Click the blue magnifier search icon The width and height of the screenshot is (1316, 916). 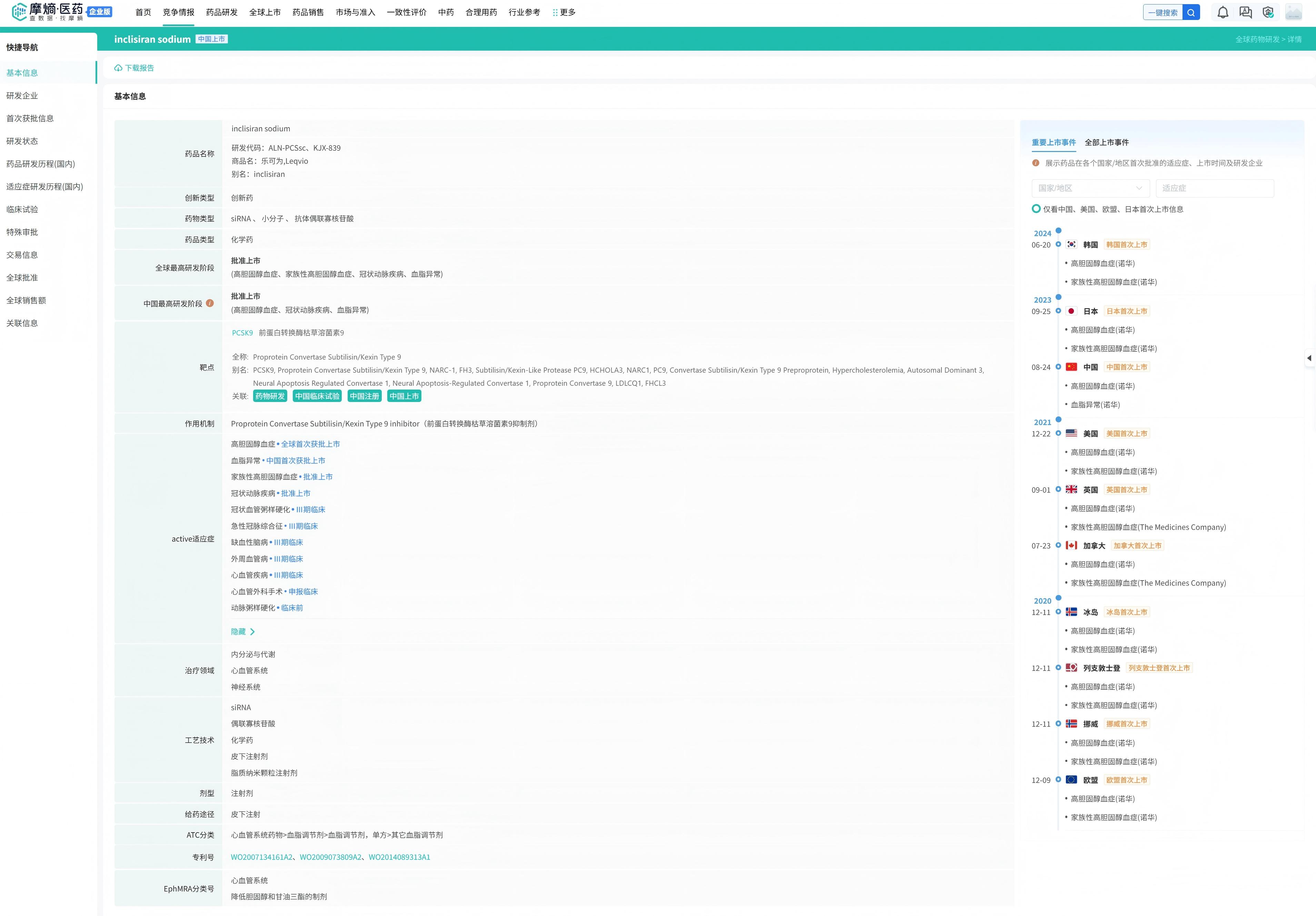pyautogui.click(x=1191, y=13)
